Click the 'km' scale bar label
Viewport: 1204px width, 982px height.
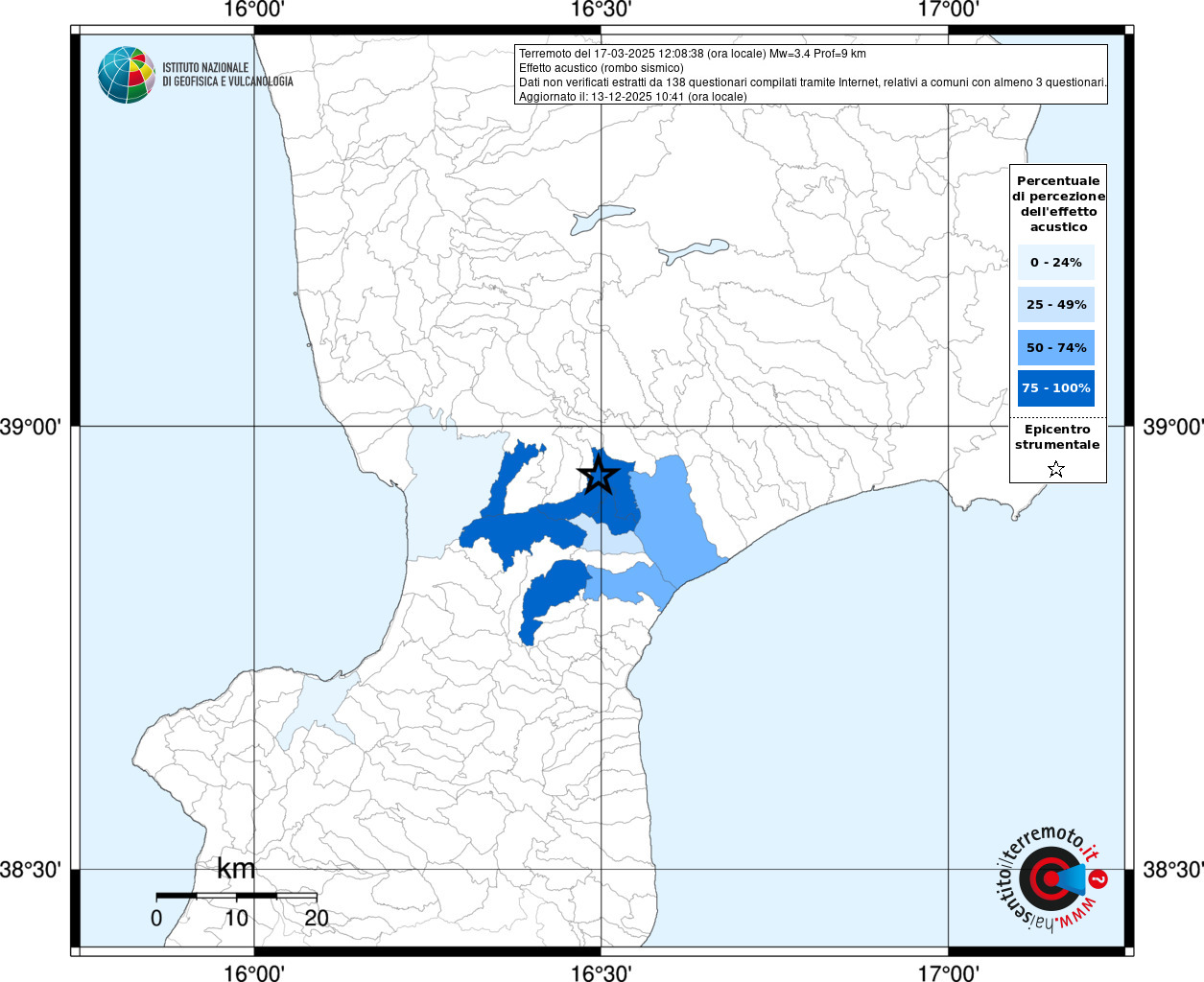tap(236, 869)
